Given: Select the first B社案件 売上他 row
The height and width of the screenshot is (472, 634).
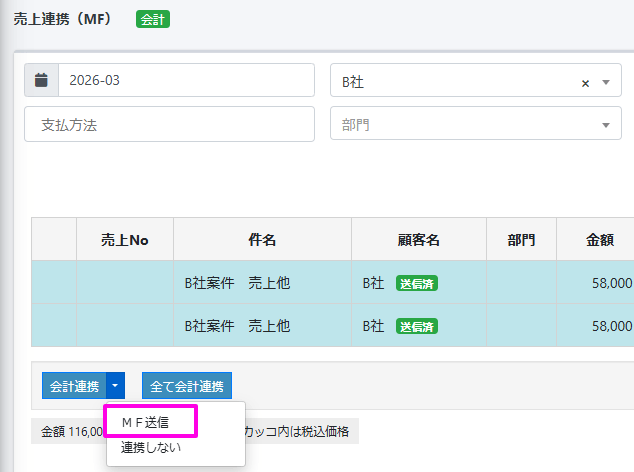Looking at the screenshot, I should tap(238, 283).
